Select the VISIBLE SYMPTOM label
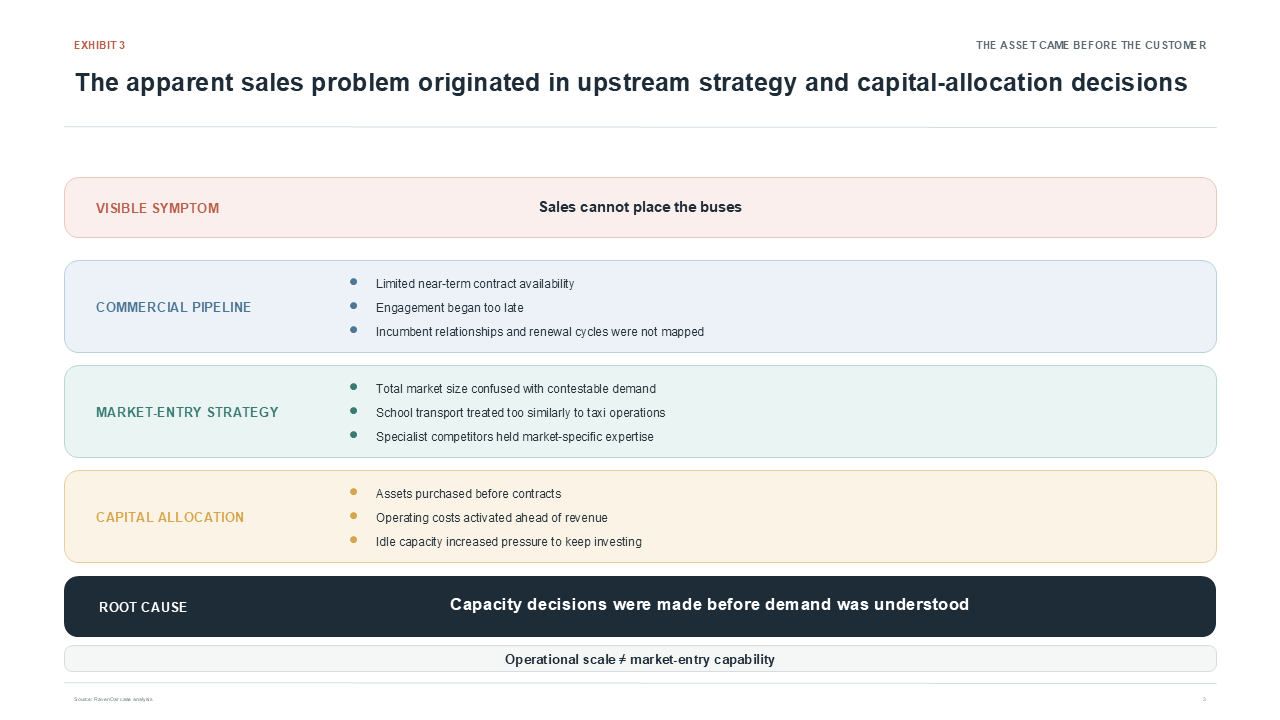The height and width of the screenshot is (720, 1280). point(157,209)
